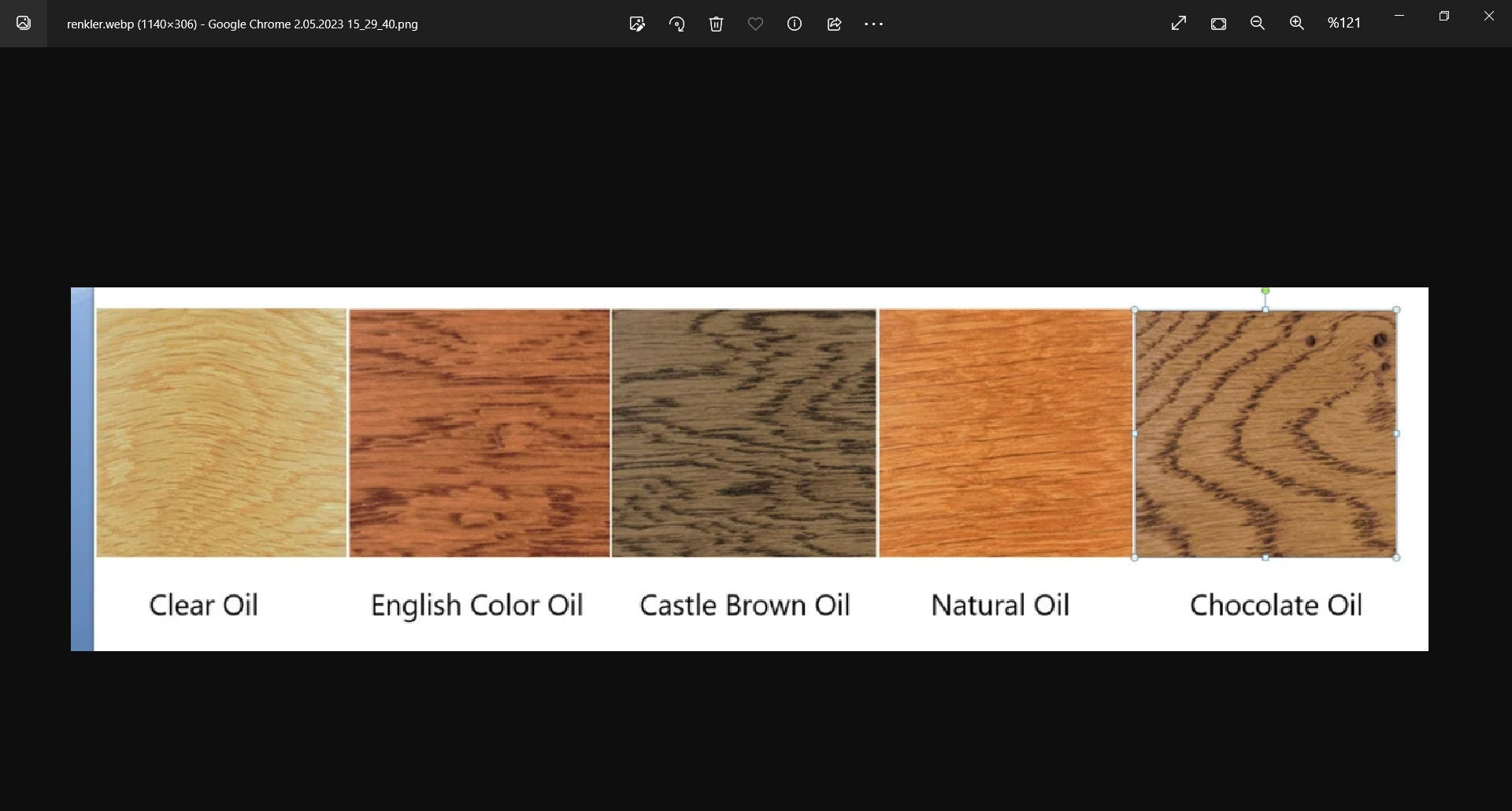Zoom out with the minus magnifier

pos(1258,24)
